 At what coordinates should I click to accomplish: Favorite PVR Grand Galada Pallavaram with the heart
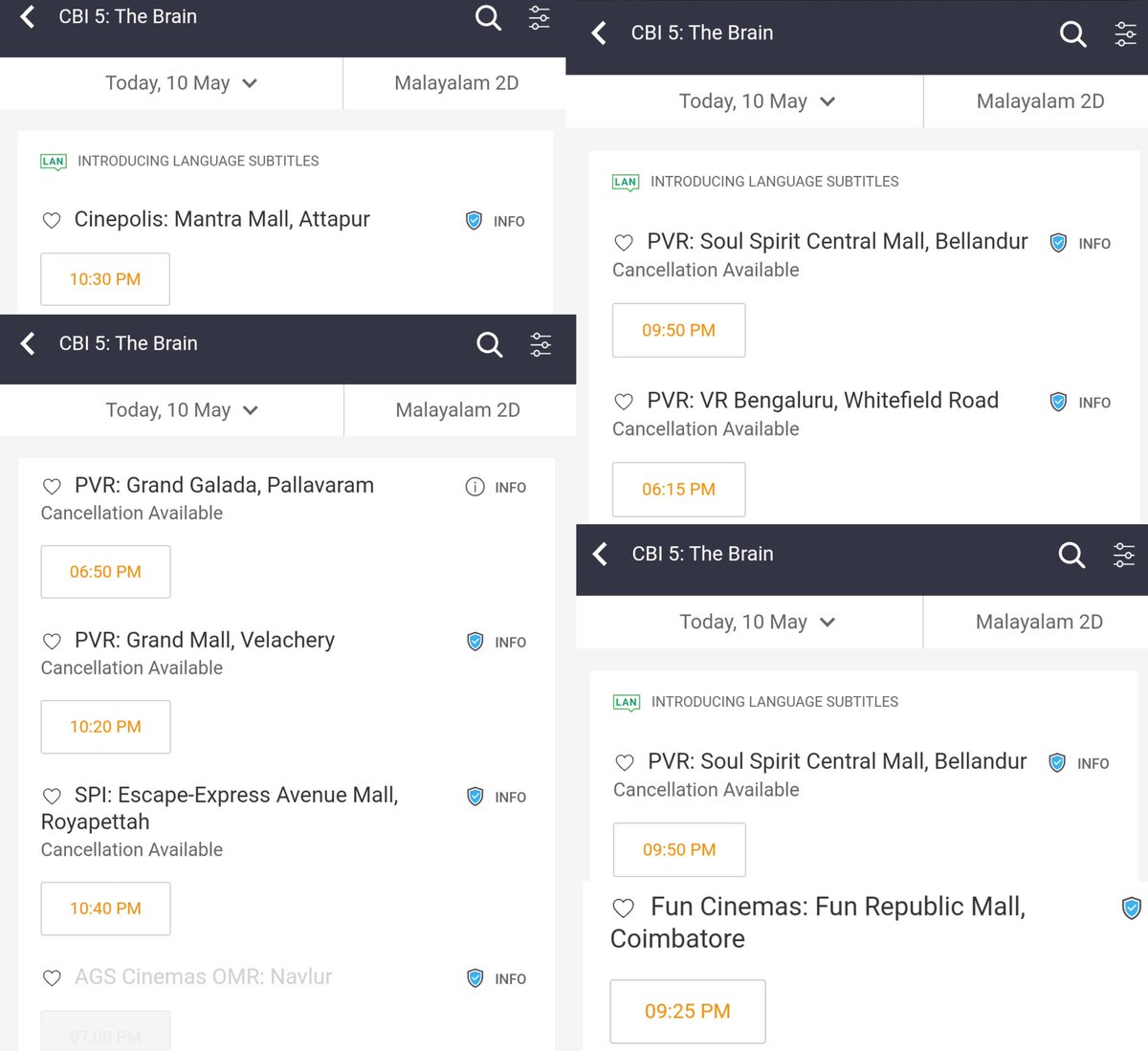tap(52, 486)
